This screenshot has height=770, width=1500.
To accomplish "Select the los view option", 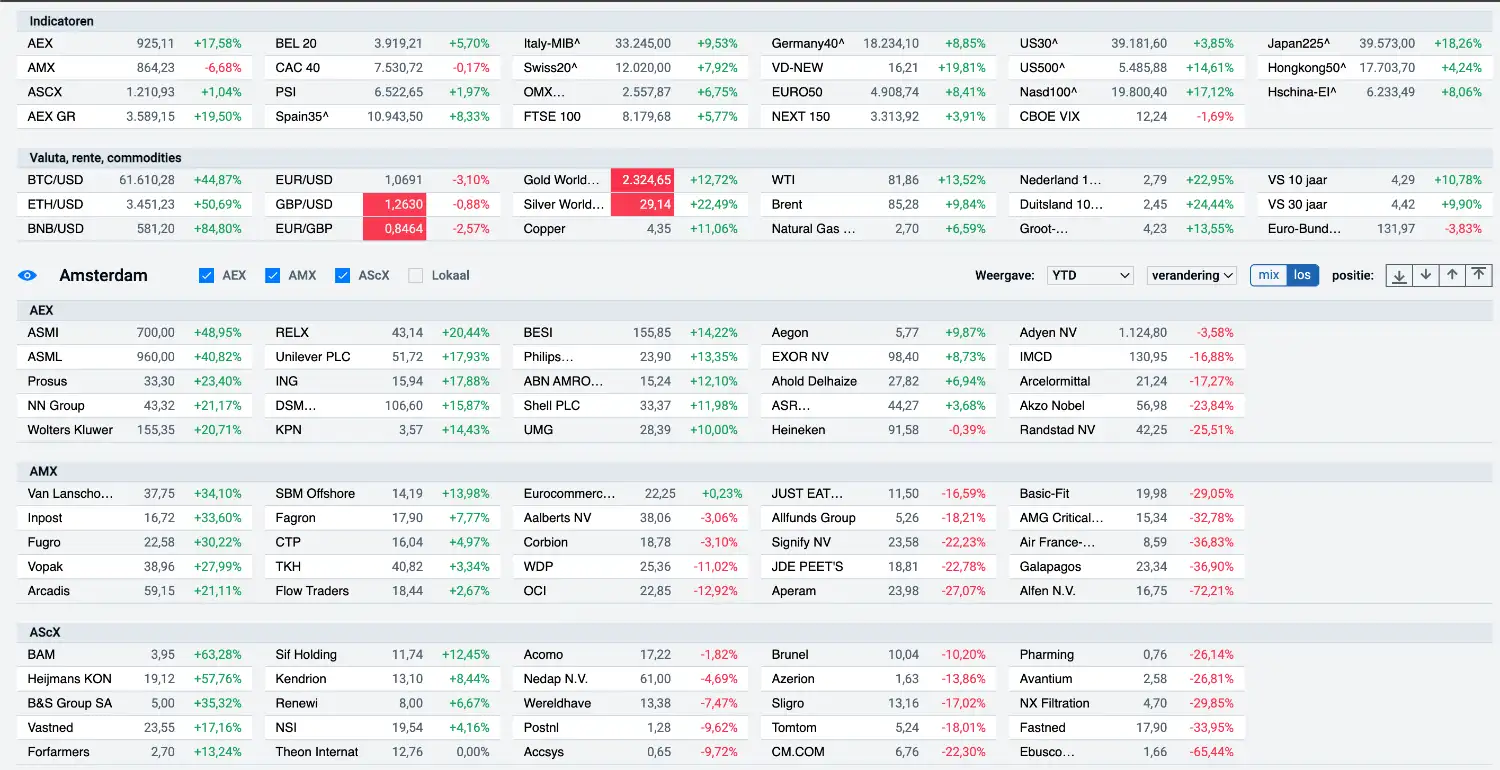I will pos(1302,275).
